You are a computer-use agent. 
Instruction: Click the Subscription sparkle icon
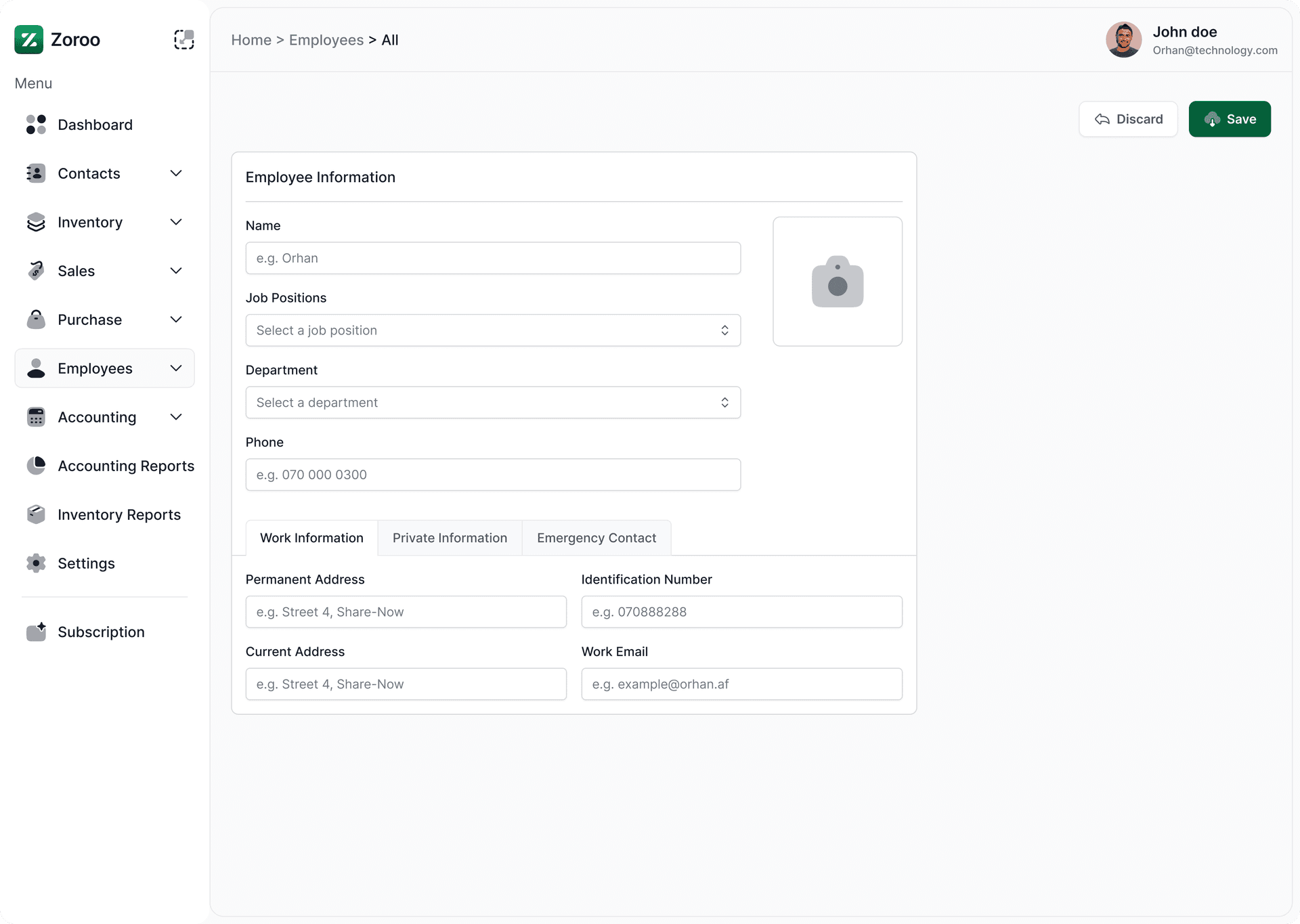click(36, 632)
